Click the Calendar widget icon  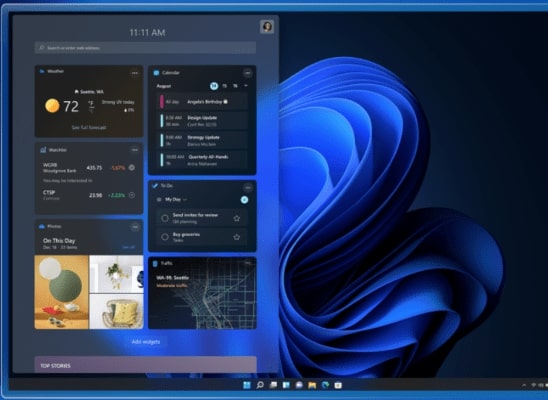[x=156, y=73]
